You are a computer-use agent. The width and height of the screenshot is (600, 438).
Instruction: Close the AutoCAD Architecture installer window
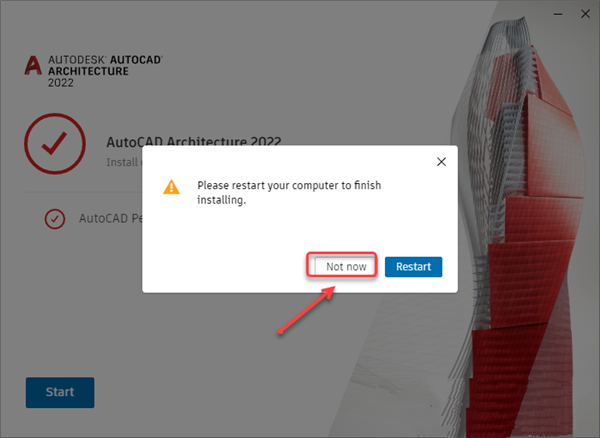585,14
